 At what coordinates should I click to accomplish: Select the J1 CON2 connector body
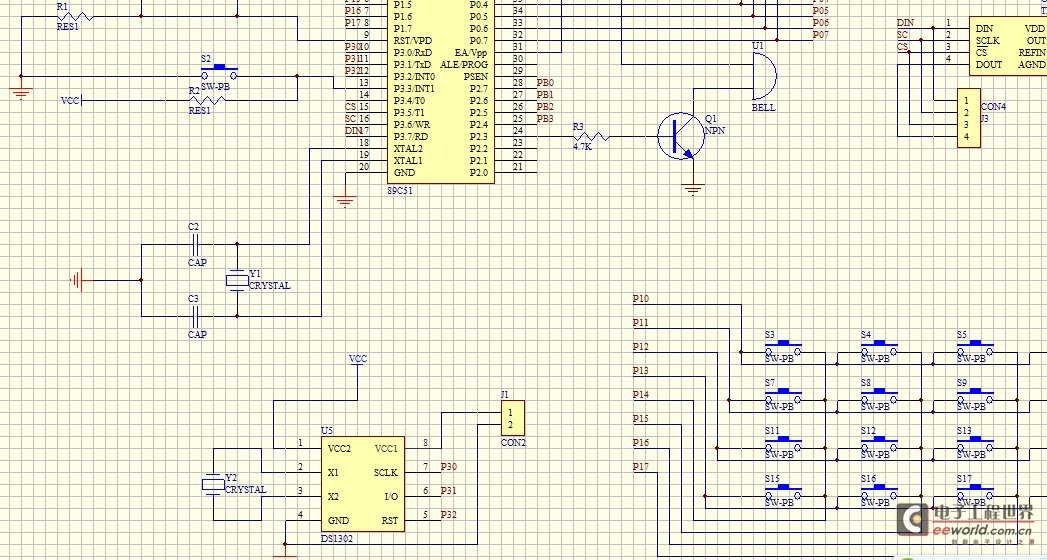point(512,418)
